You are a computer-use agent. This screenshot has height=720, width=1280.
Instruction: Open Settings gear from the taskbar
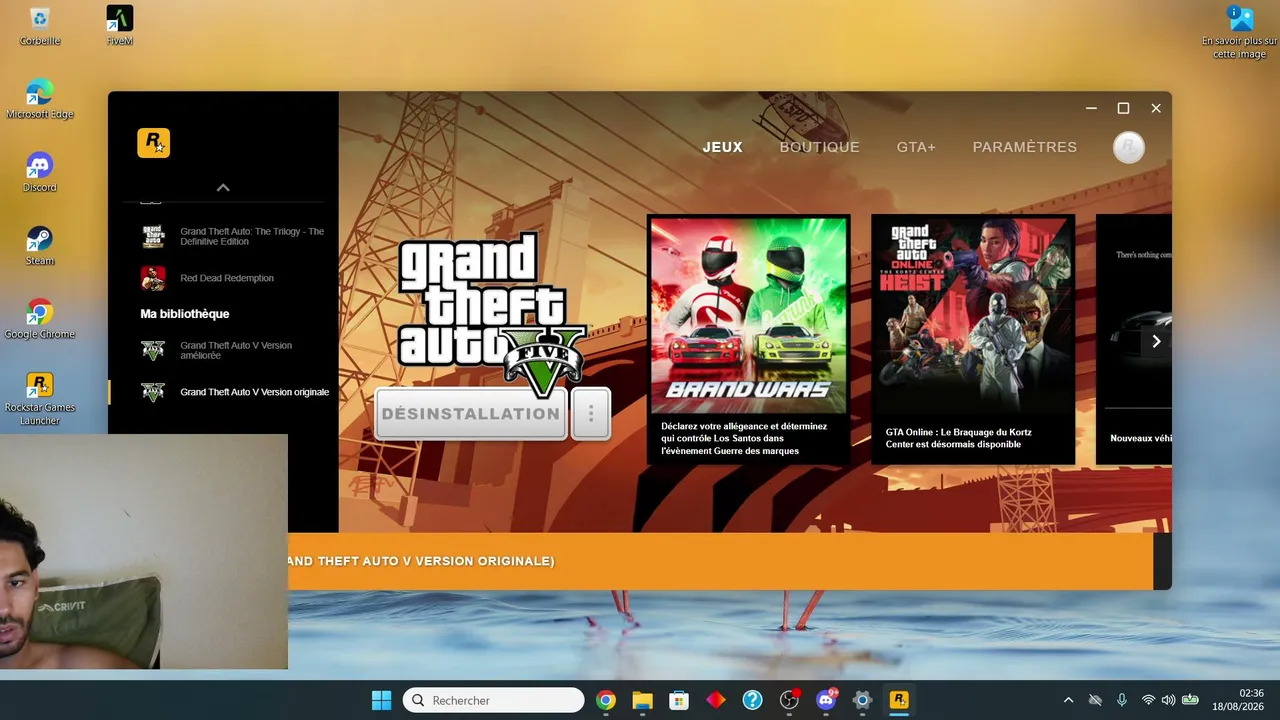click(x=862, y=700)
